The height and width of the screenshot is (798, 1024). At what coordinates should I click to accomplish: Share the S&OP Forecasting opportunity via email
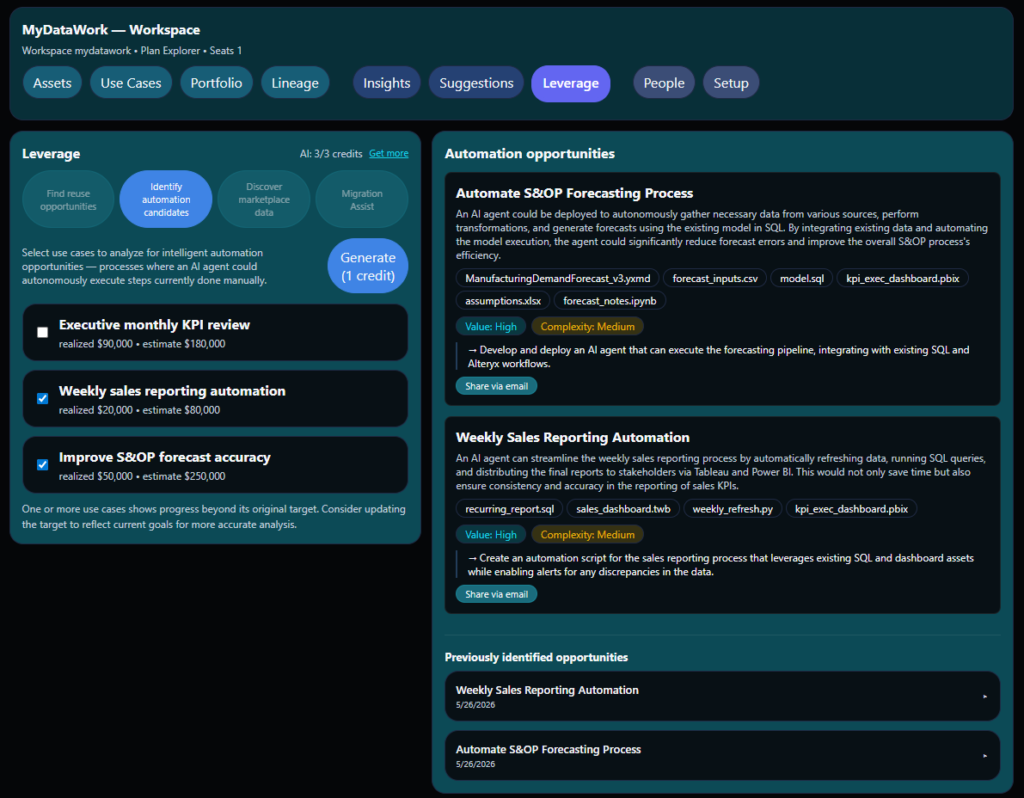pos(496,386)
